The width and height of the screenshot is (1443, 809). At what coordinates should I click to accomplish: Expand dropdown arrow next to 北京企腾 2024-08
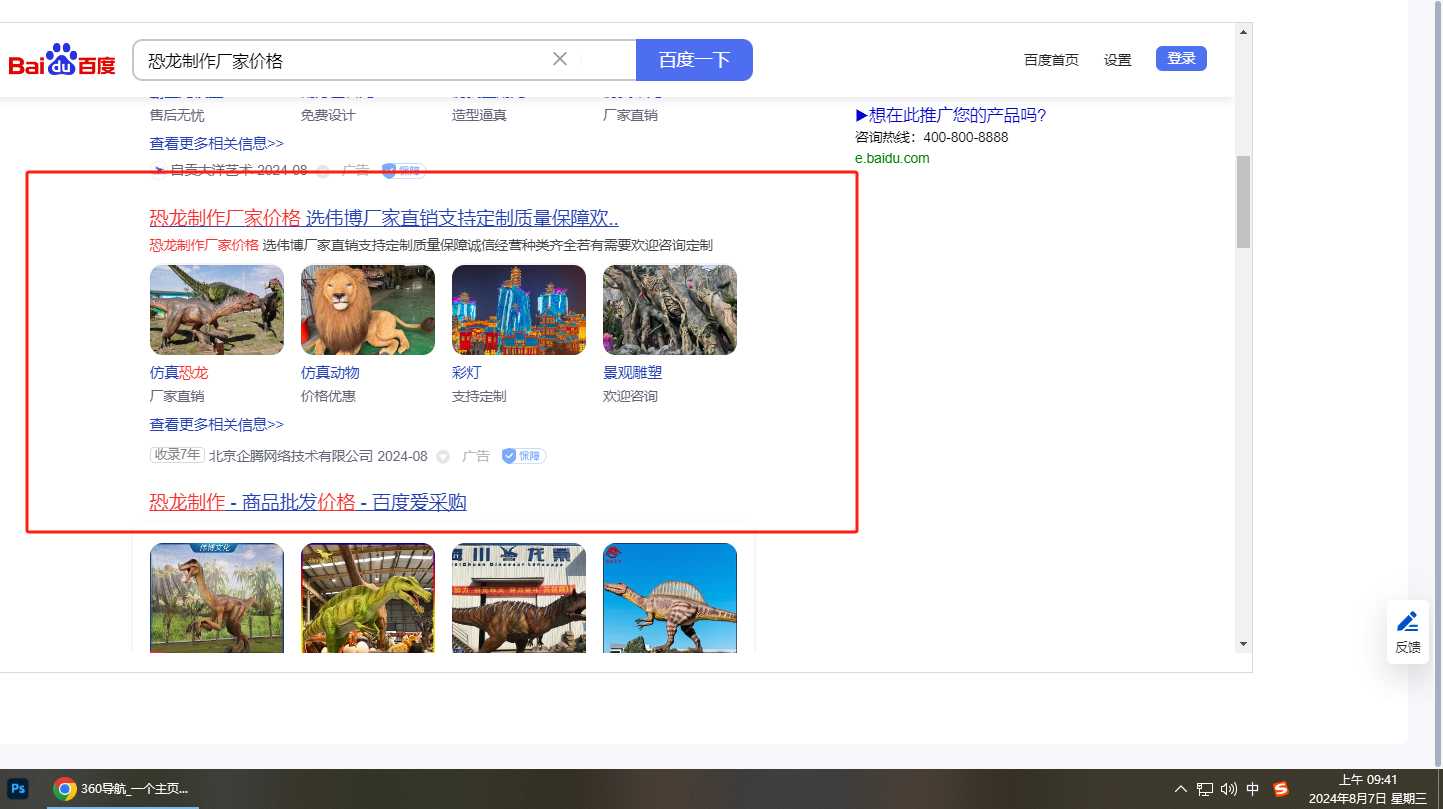coord(443,457)
